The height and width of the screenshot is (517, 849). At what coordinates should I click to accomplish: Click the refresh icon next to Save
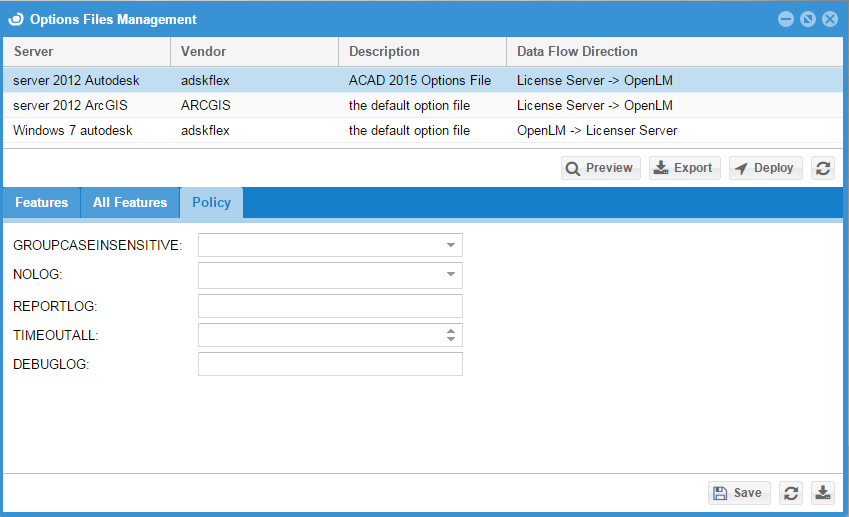tap(791, 492)
